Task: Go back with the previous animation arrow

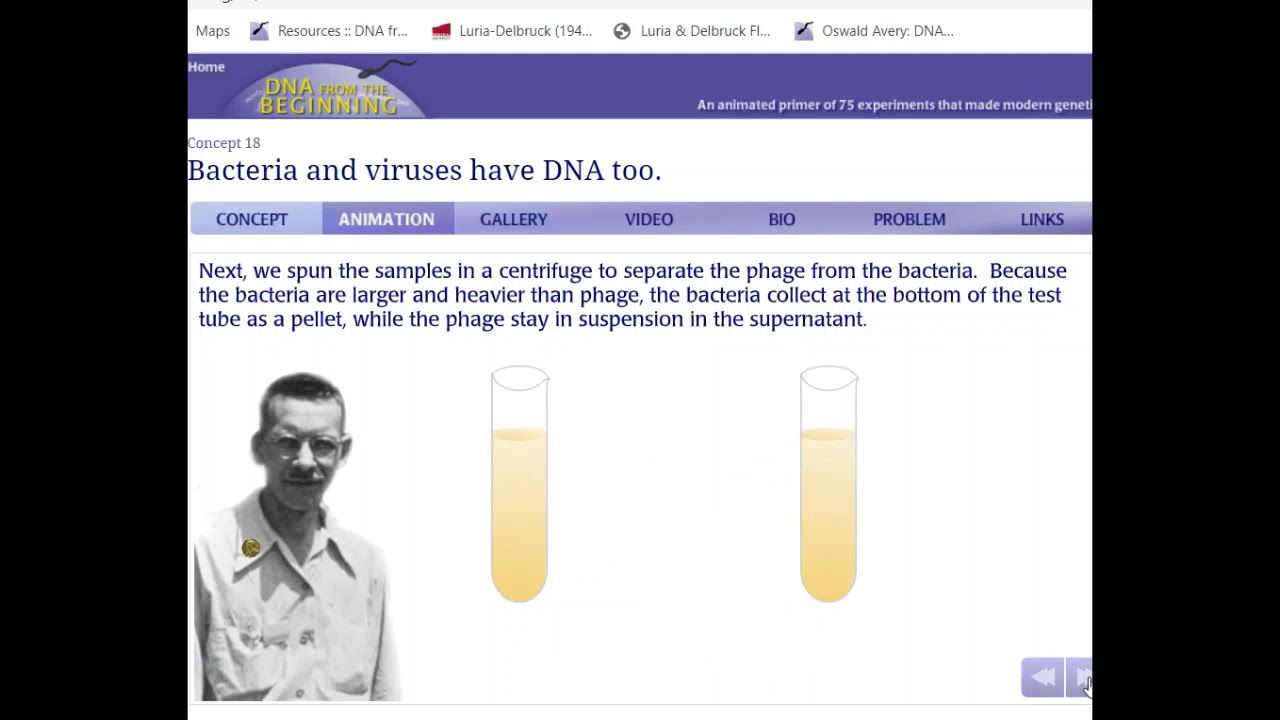Action: [1042, 678]
